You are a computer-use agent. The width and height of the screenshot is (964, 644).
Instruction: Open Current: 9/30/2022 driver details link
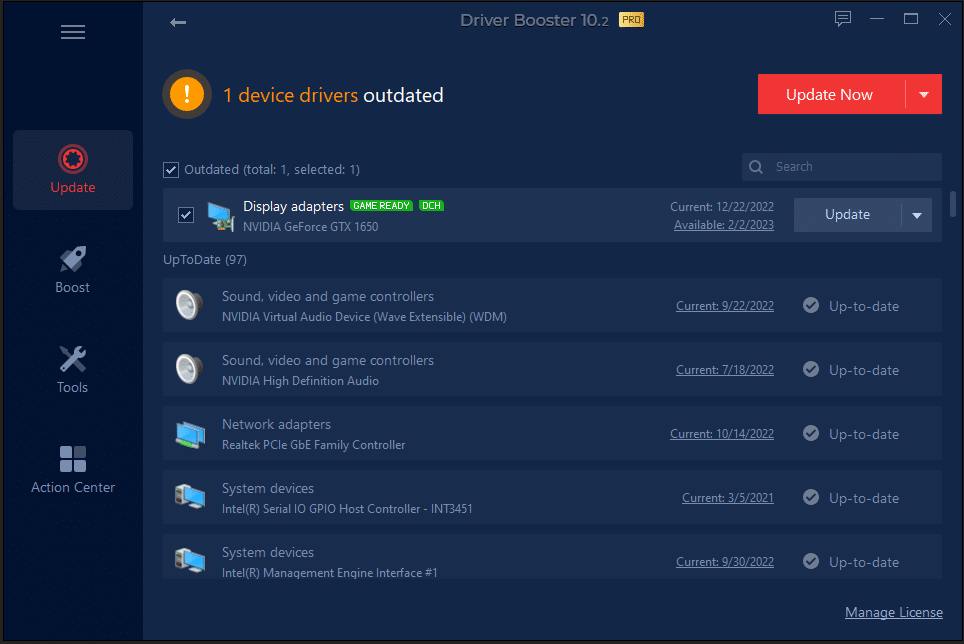tap(725, 562)
